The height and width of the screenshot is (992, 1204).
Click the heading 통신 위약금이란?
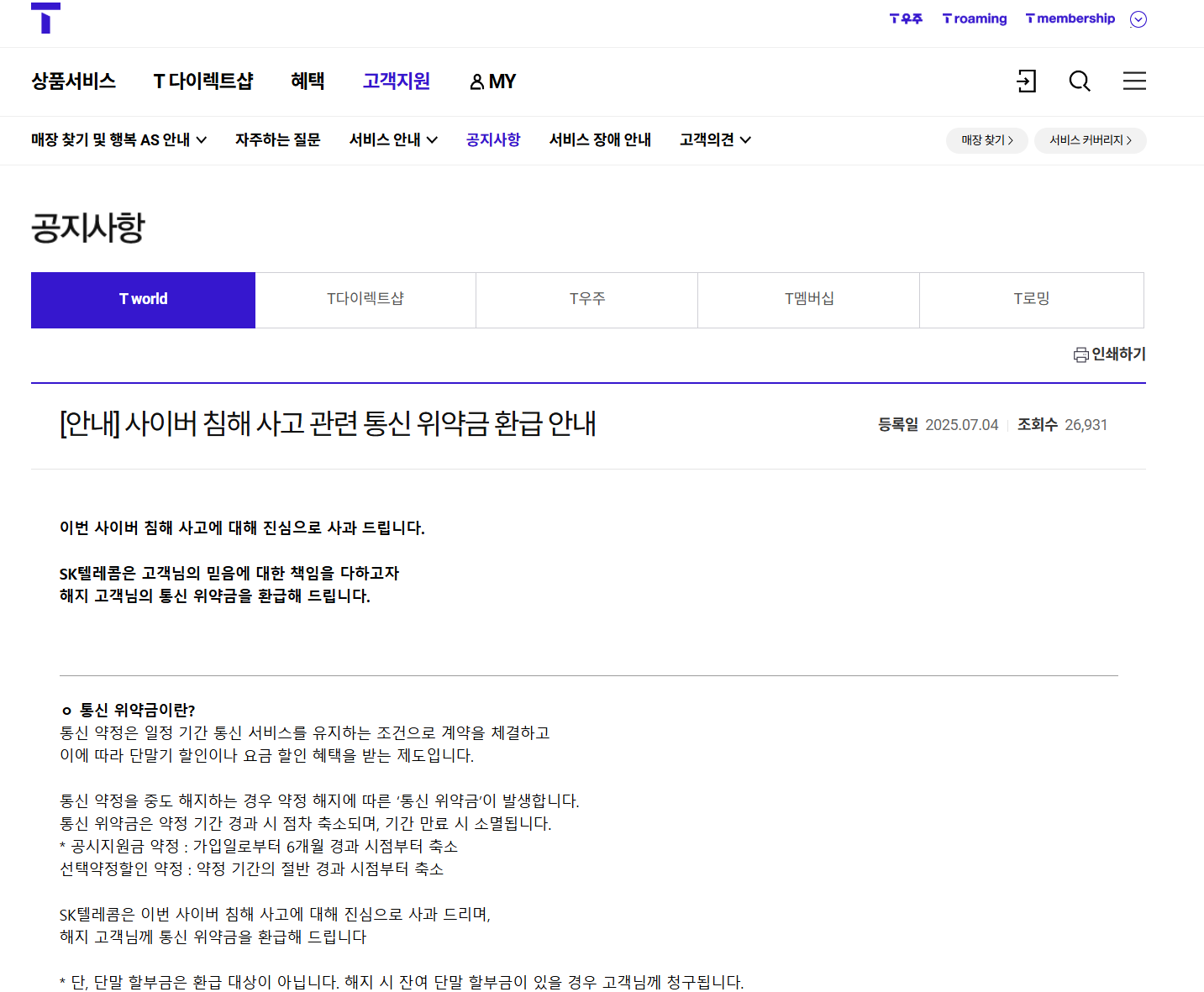click(138, 711)
